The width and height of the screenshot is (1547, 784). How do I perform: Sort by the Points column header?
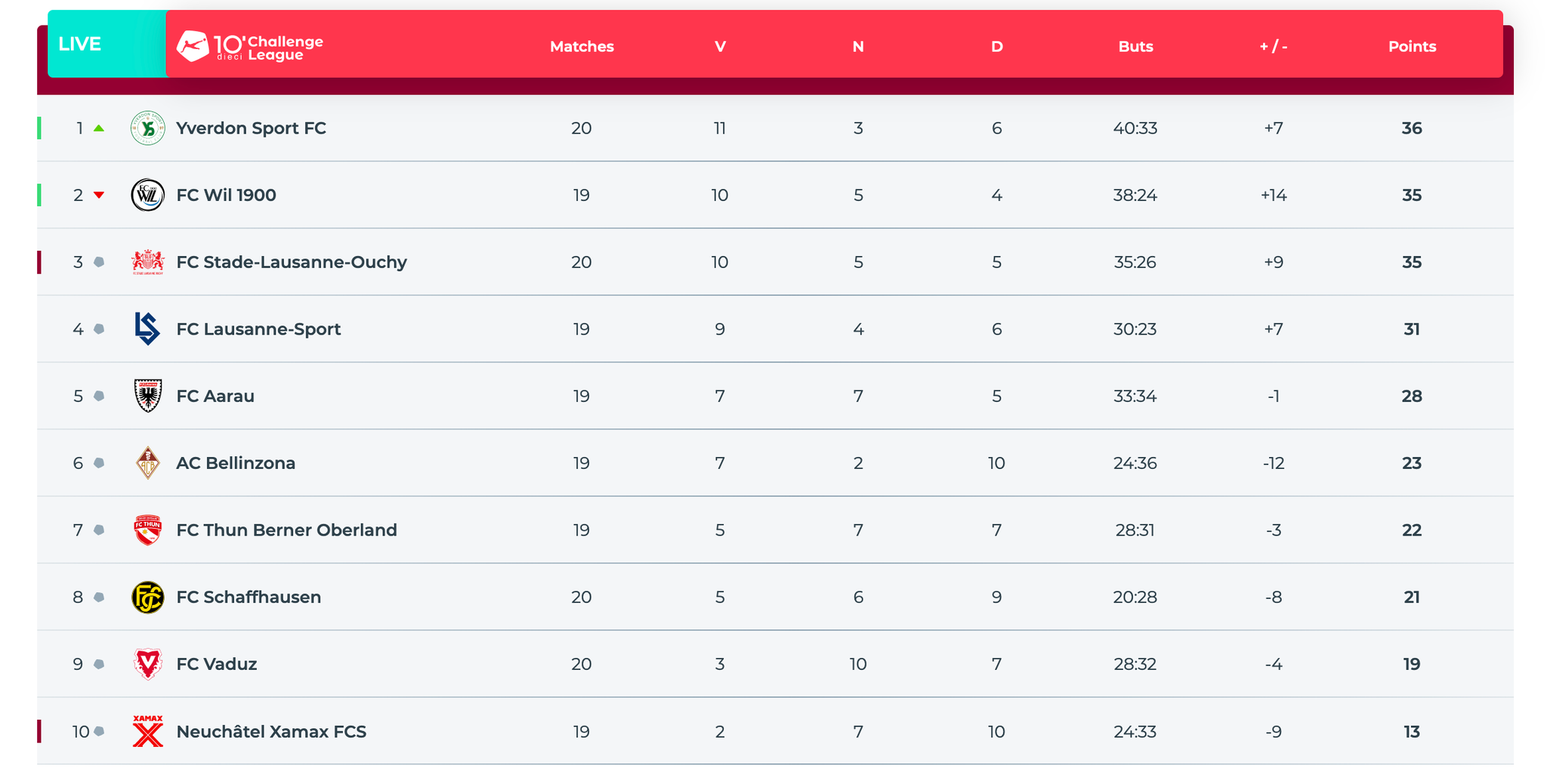[1412, 47]
